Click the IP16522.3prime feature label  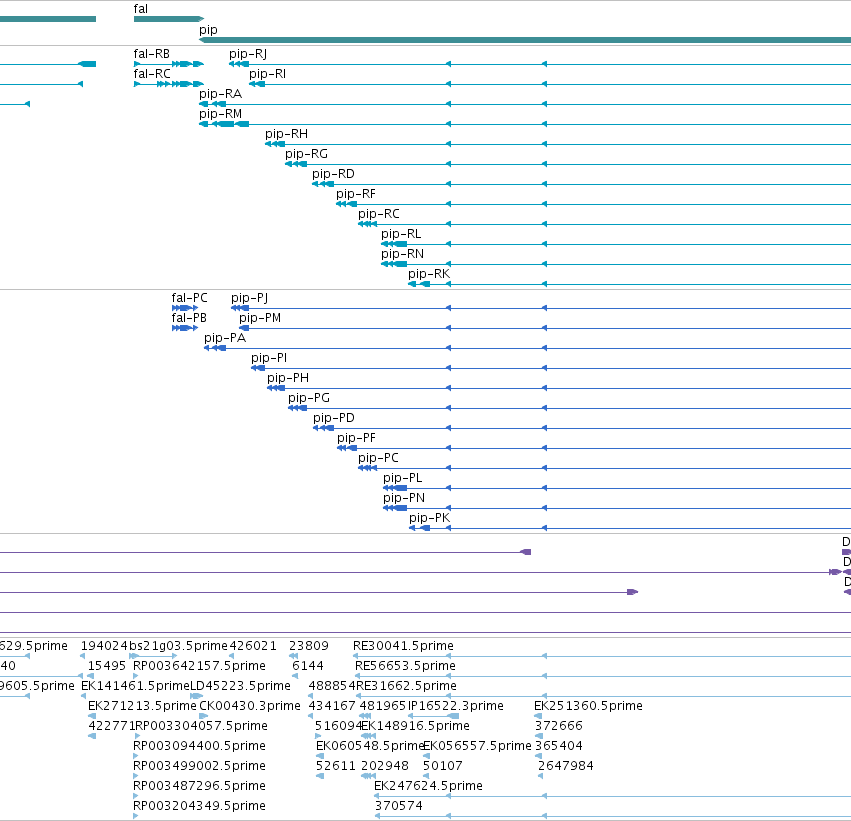456,706
